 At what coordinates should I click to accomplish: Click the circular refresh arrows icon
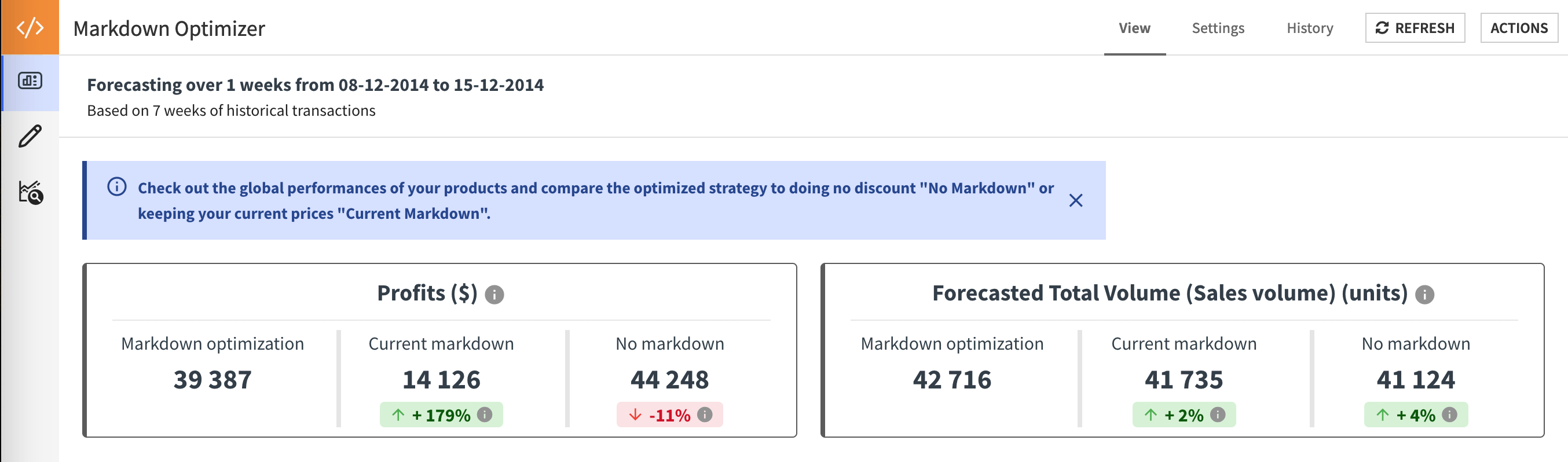pyautogui.click(x=1382, y=27)
